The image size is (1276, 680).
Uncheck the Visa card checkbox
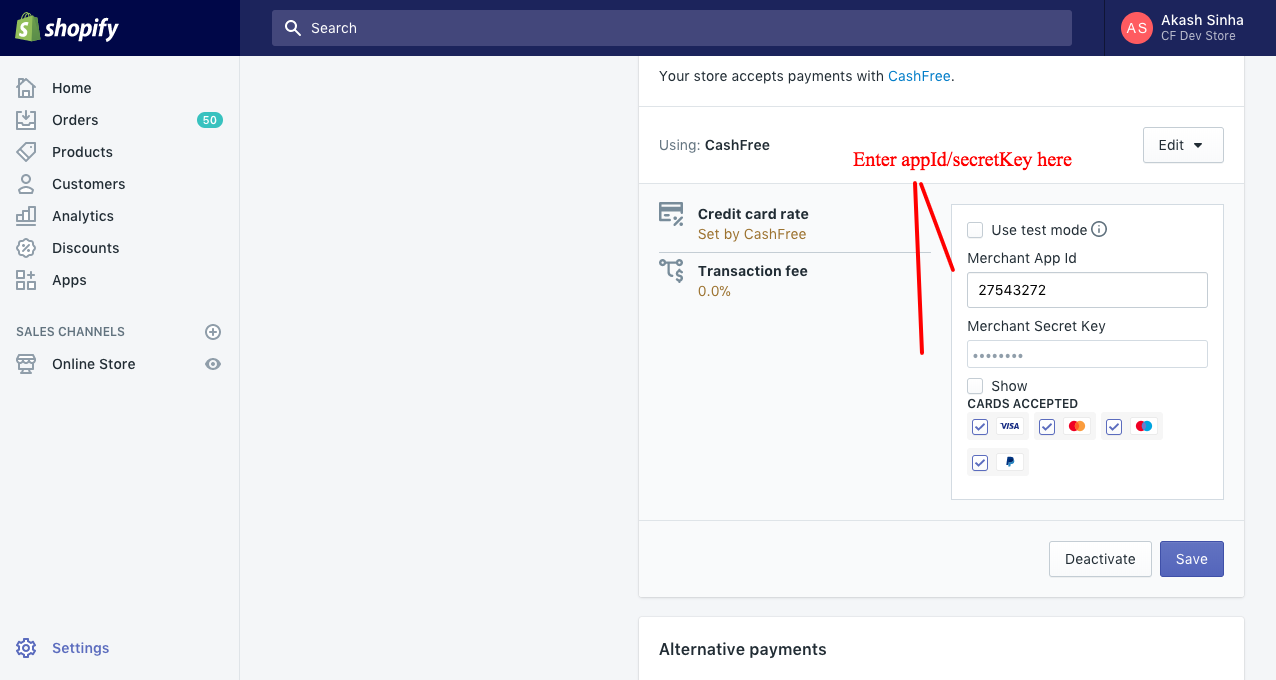pyautogui.click(x=980, y=427)
